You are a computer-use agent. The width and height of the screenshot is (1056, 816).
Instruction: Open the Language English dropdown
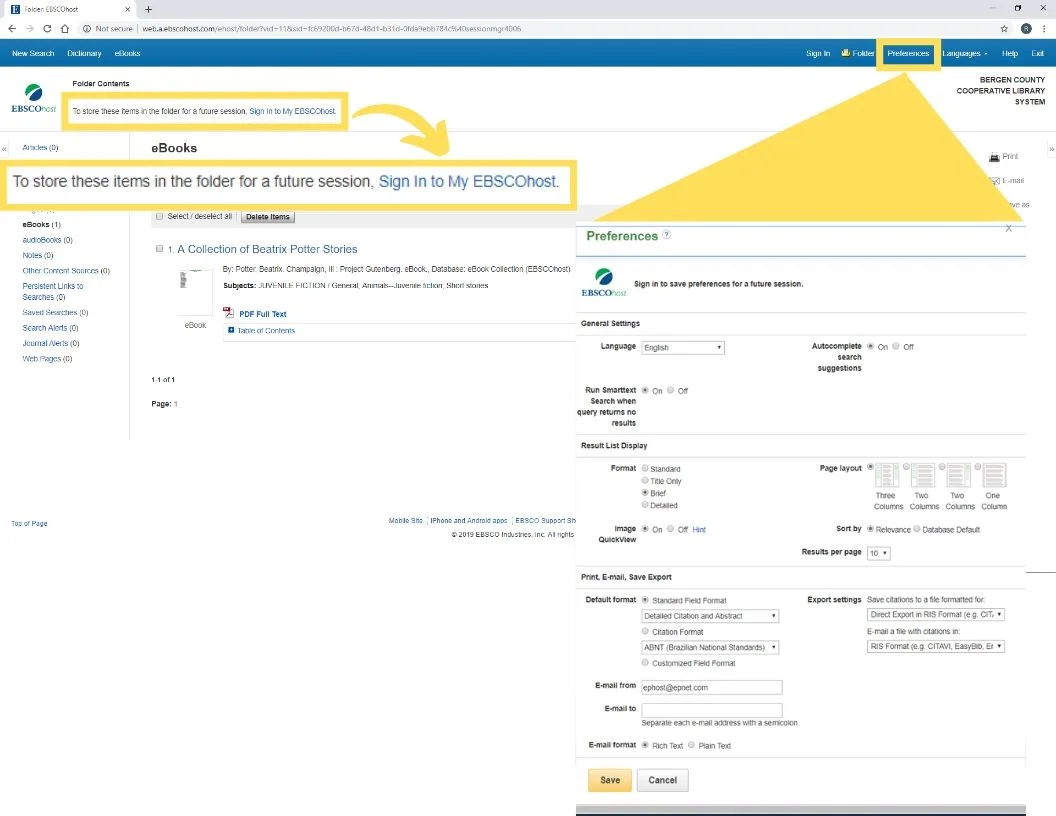click(683, 347)
